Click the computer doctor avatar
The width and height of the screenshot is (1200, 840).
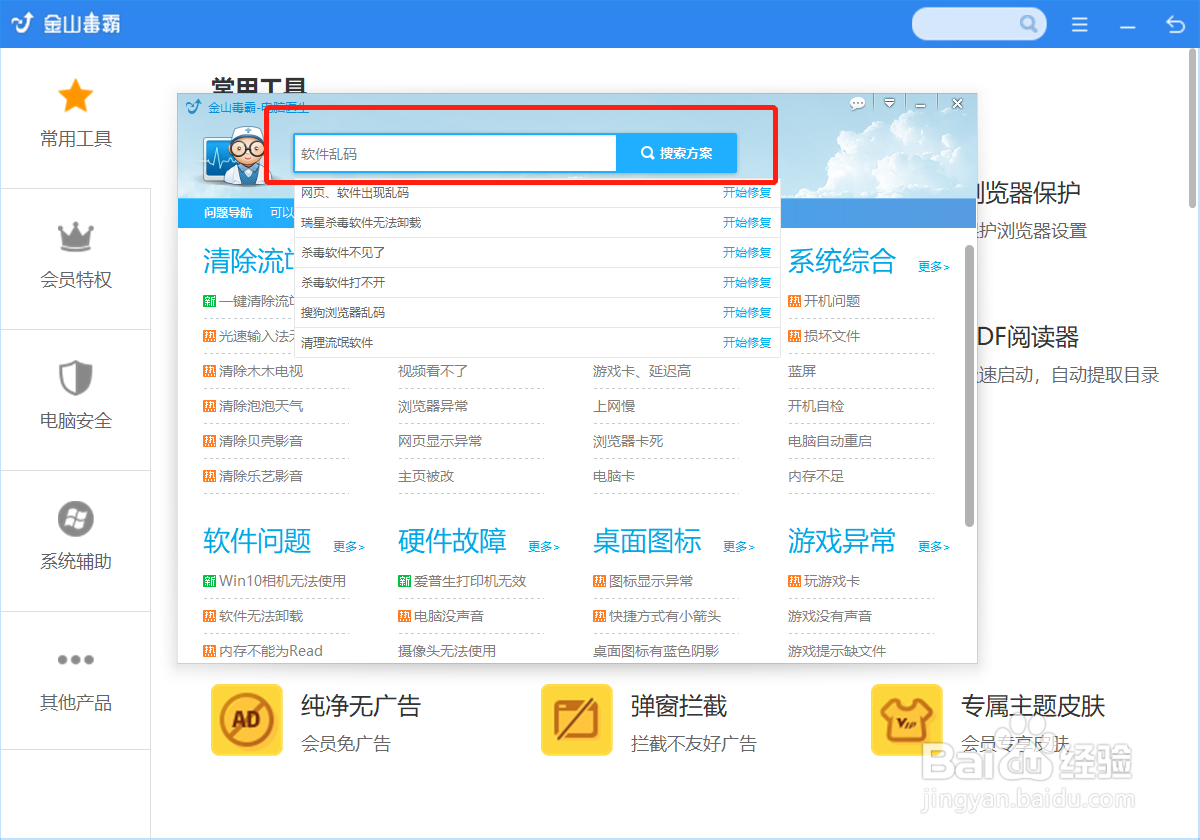tap(234, 158)
